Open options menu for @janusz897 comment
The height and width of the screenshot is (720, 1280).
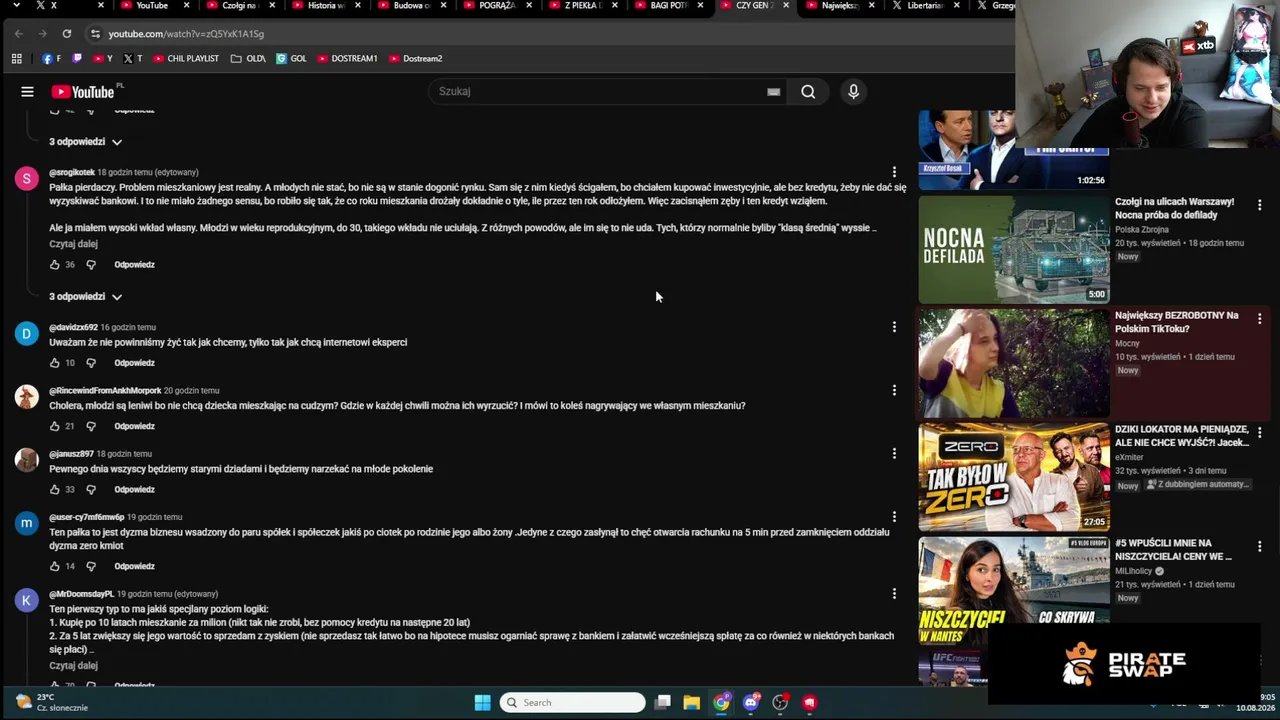point(894,453)
